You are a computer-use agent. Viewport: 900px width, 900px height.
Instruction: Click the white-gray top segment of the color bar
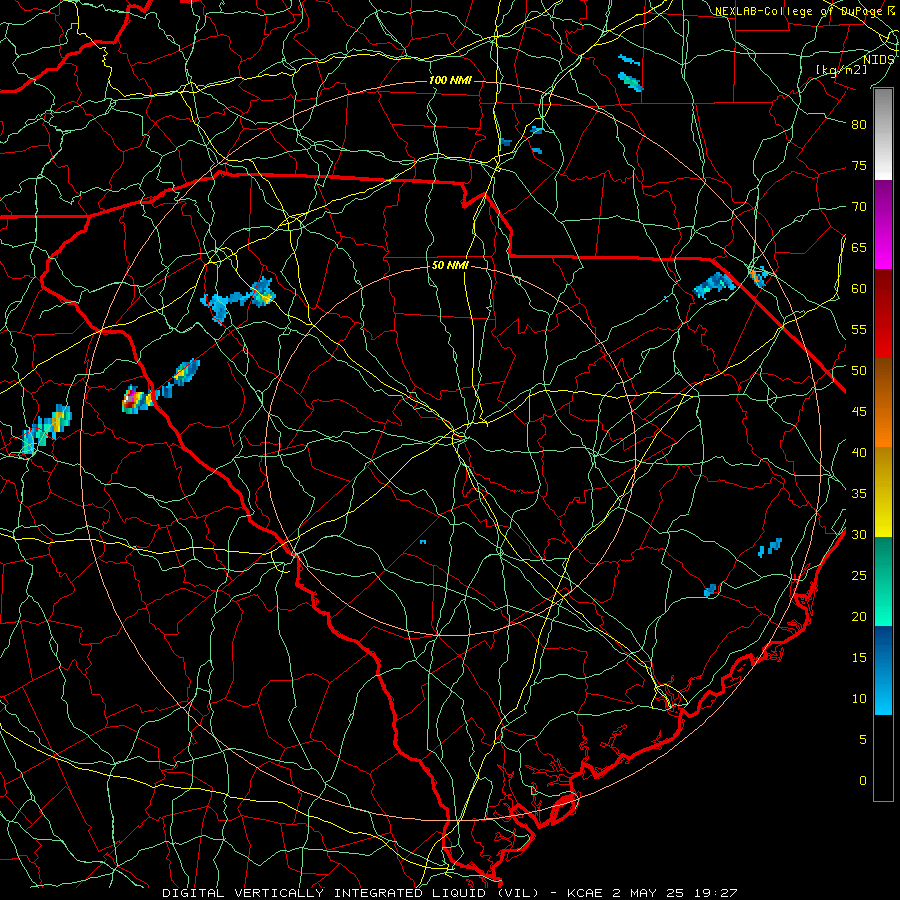pyautogui.click(x=883, y=135)
